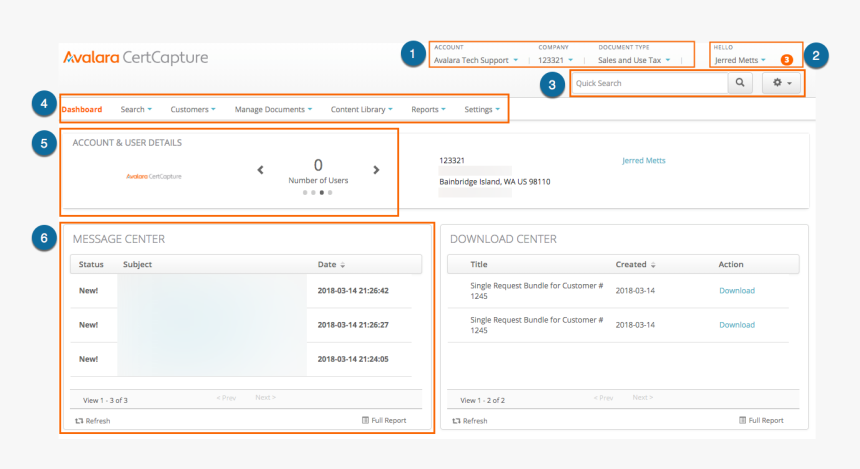Click into the Quick Search field
Image resolution: width=860 pixels, height=469 pixels.
click(650, 83)
